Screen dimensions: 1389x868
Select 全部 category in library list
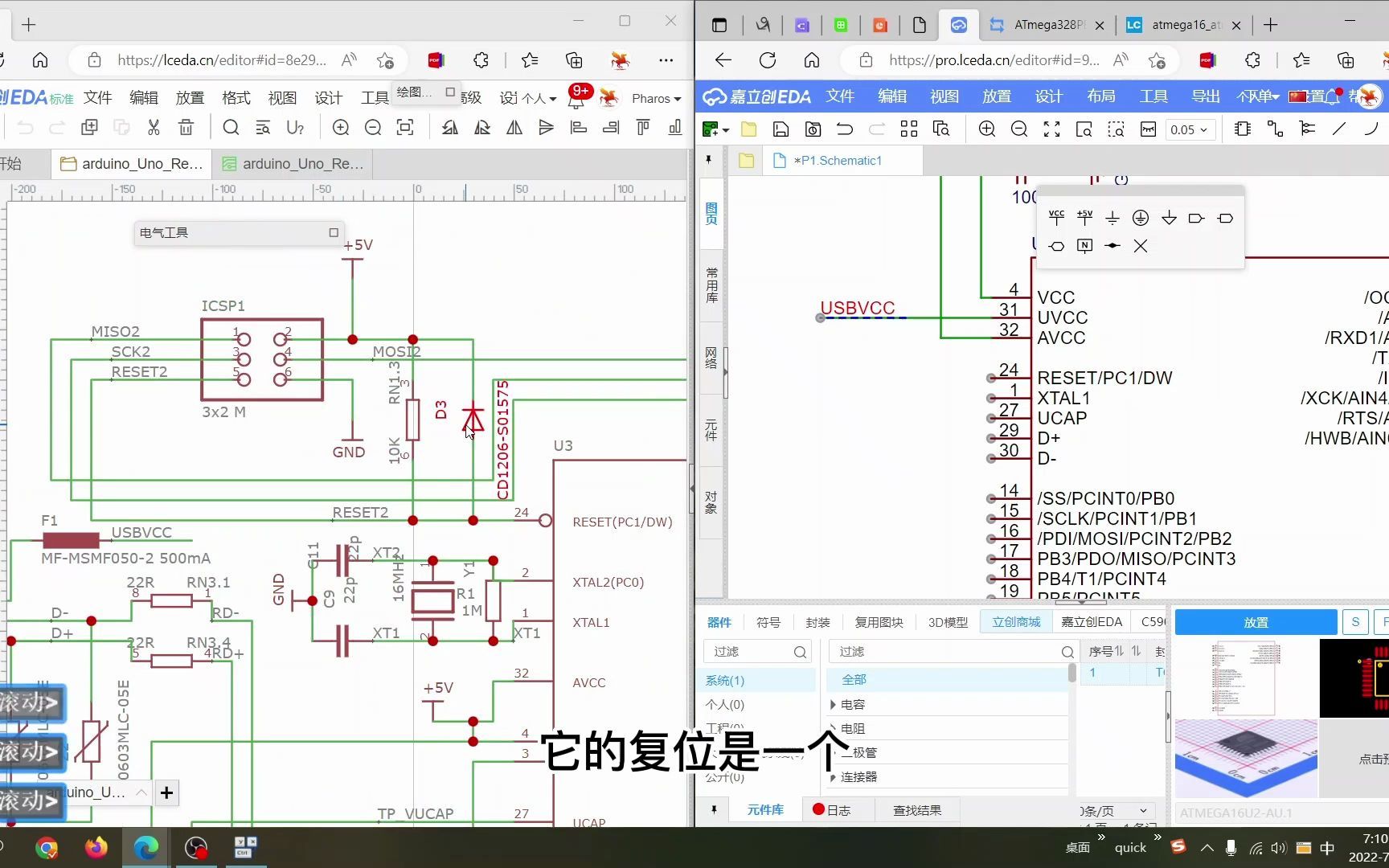(948, 680)
